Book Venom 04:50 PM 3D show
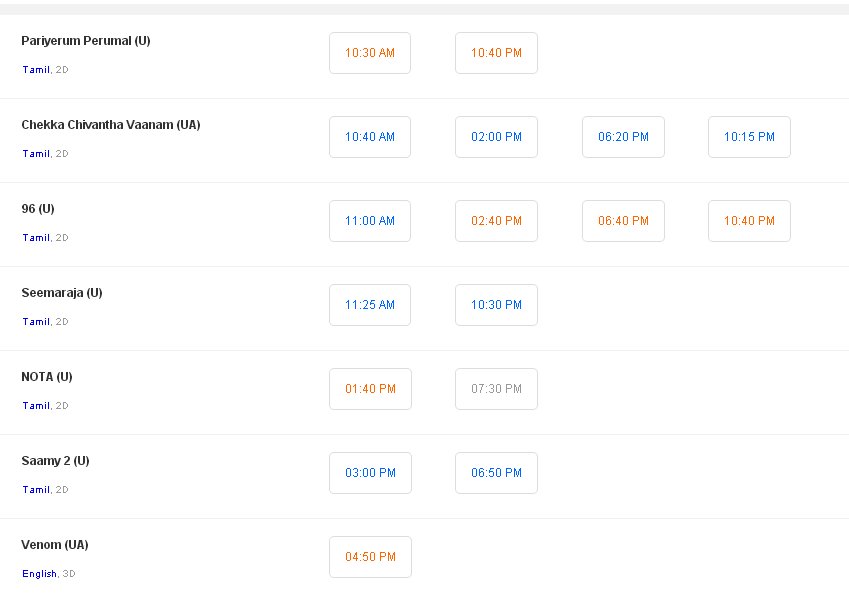 370,557
